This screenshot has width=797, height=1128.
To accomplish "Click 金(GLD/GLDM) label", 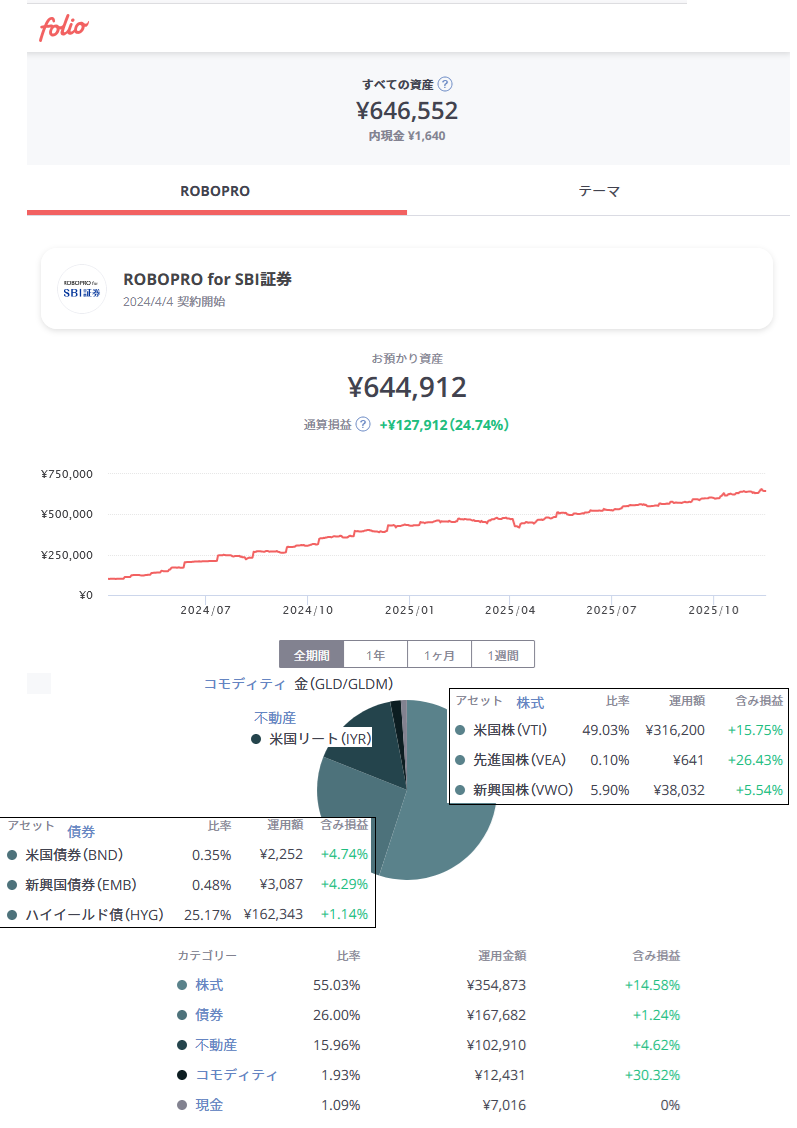I will coord(344,684).
